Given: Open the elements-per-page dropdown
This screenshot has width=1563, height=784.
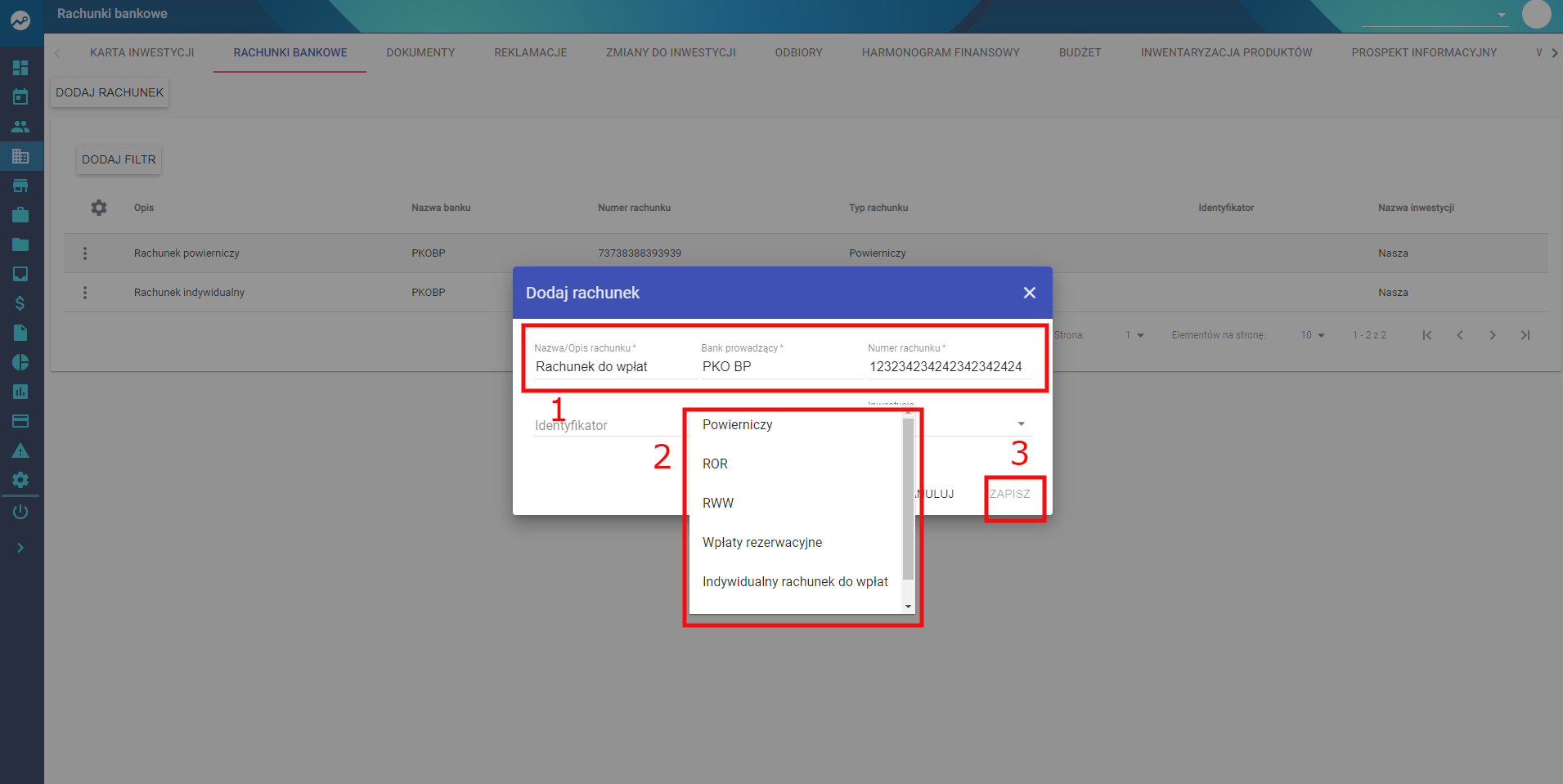Looking at the screenshot, I should point(1313,335).
